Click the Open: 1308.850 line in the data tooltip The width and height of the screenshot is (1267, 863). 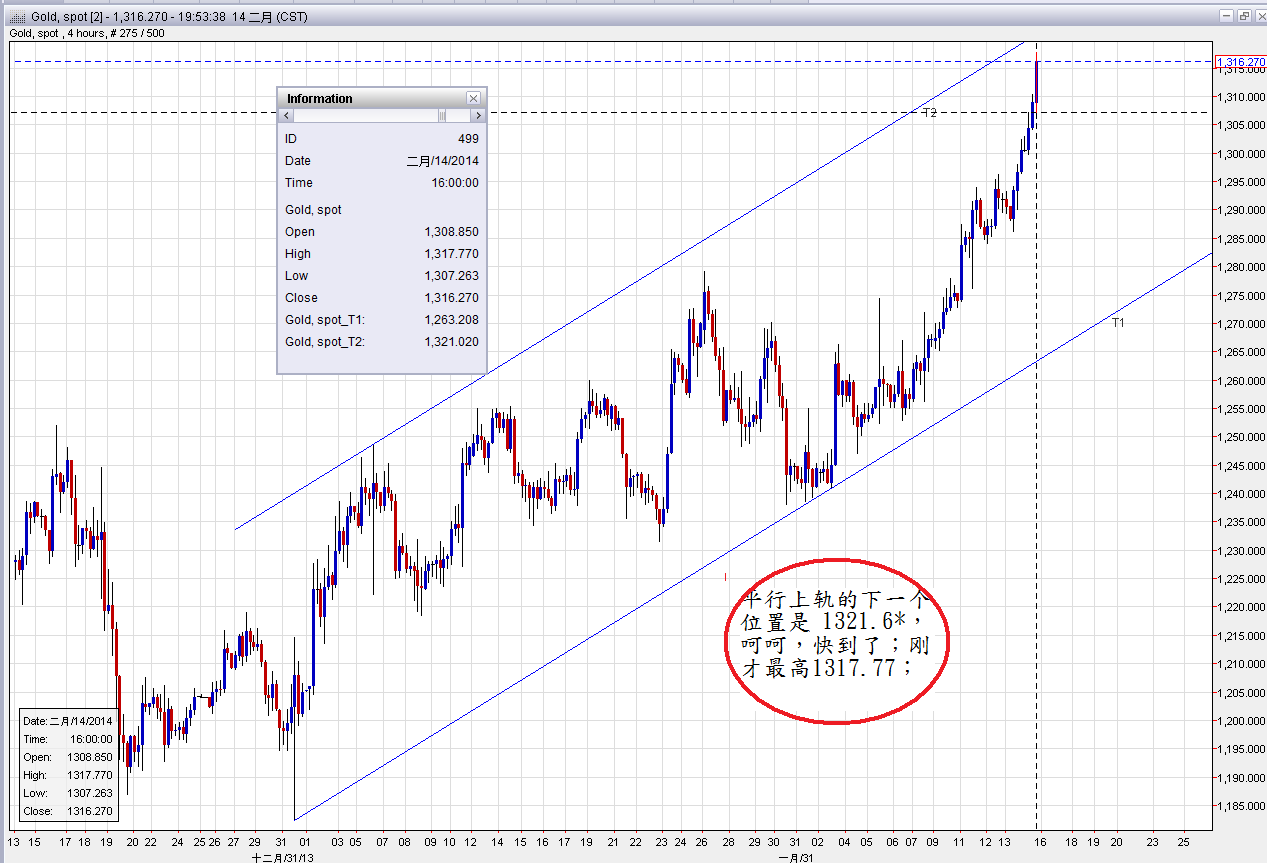click(67, 757)
